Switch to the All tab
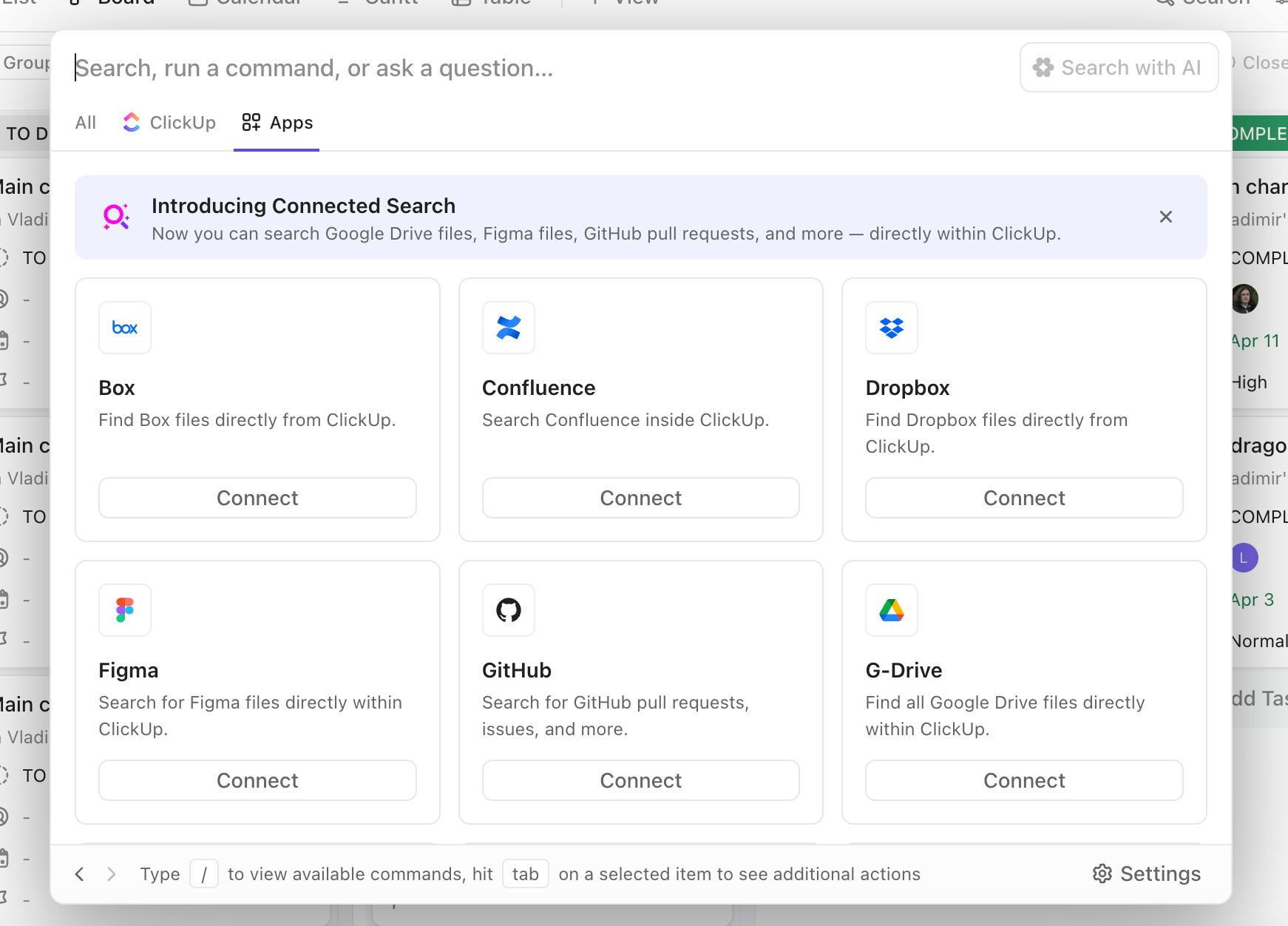Viewport: 1288px width, 926px height. [x=86, y=123]
